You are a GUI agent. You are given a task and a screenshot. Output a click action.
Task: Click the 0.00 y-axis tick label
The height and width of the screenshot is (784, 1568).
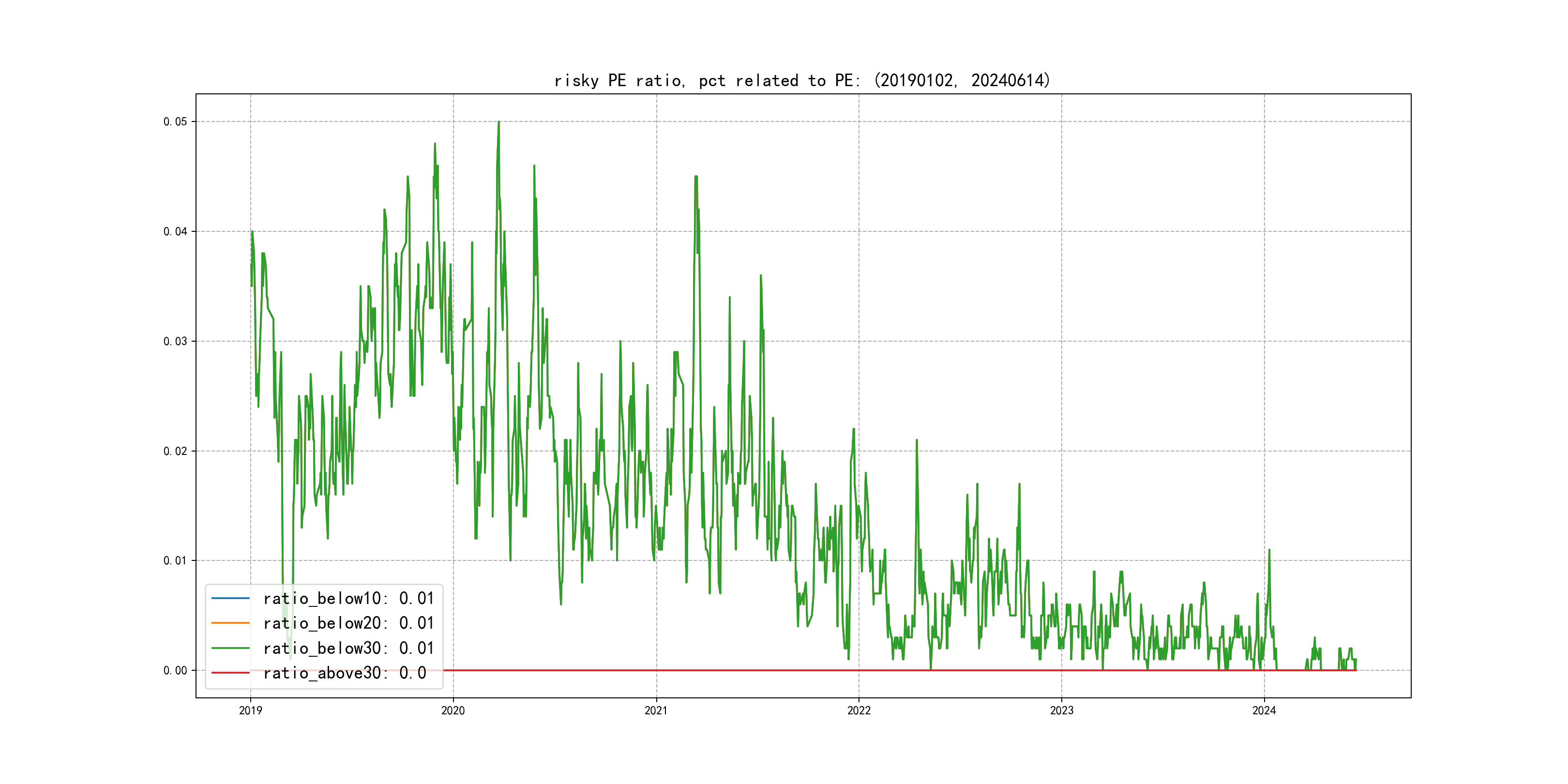[x=175, y=671]
